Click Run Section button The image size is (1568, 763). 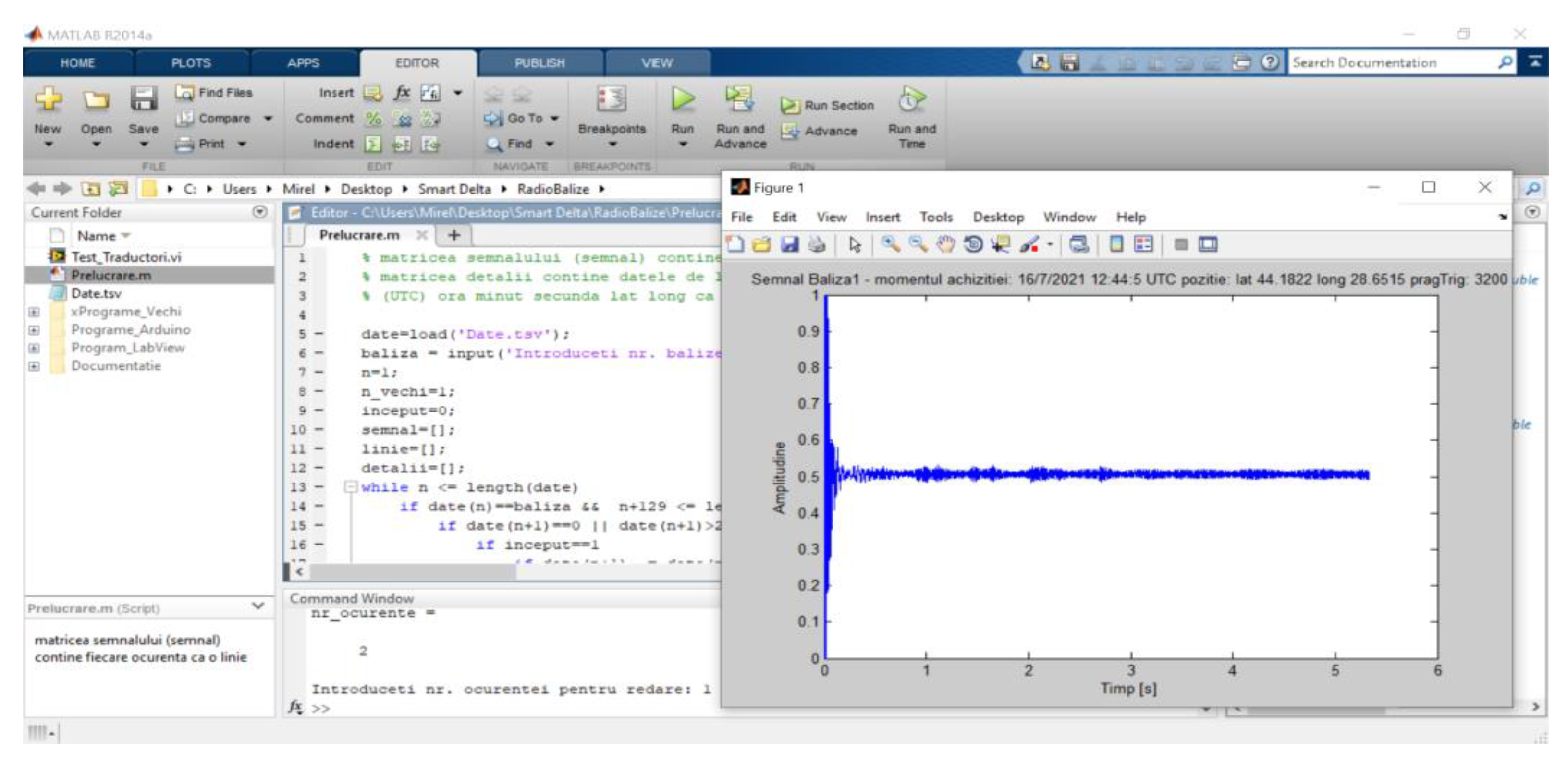click(828, 106)
